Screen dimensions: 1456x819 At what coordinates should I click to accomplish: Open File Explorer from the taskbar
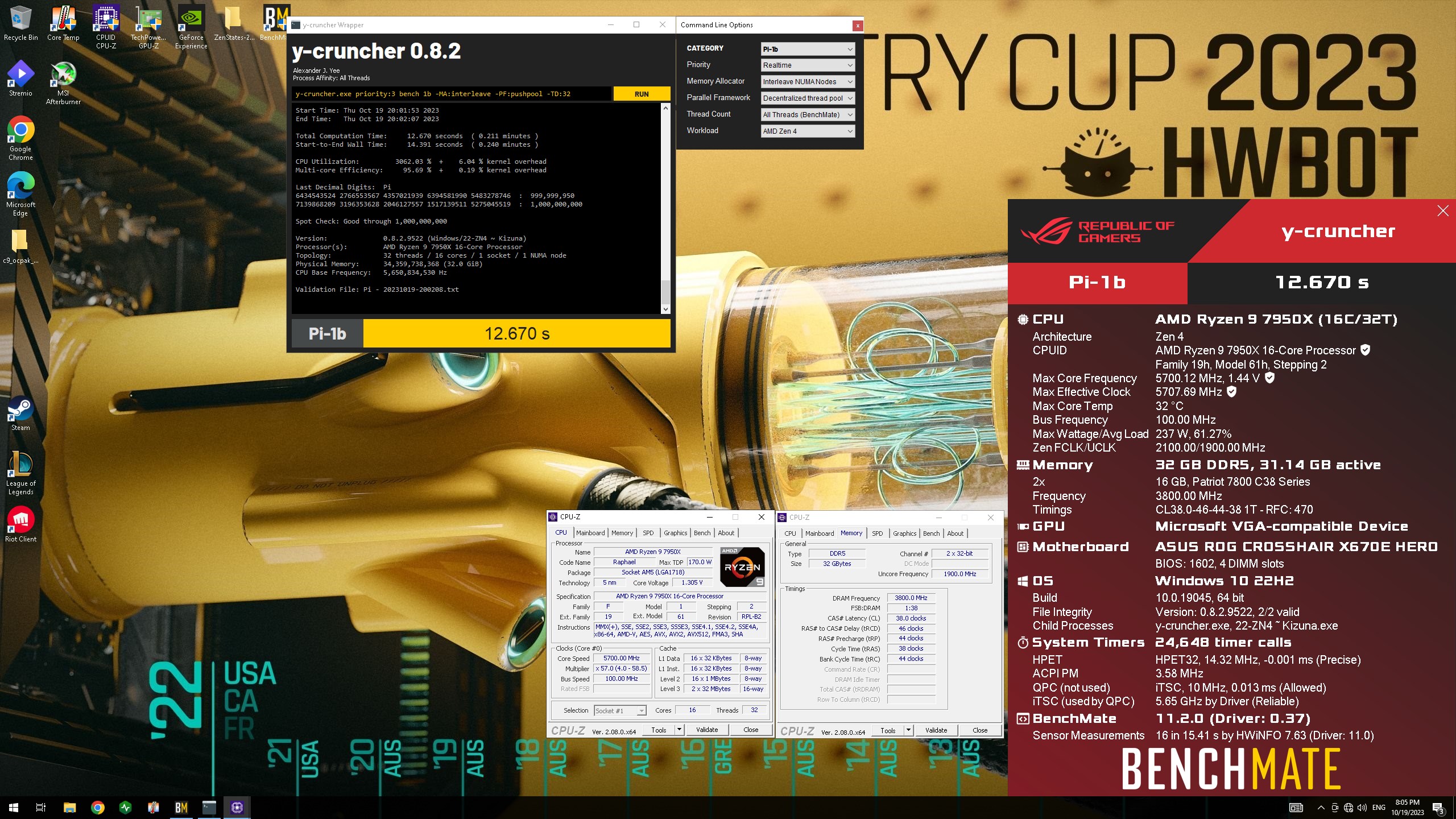(x=69, y=807)
